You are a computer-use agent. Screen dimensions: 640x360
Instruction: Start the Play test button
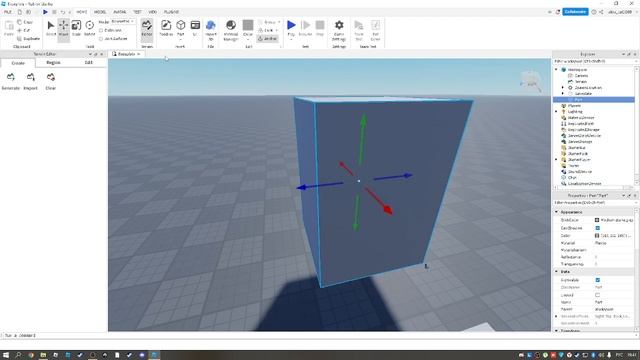click(291, 28)
